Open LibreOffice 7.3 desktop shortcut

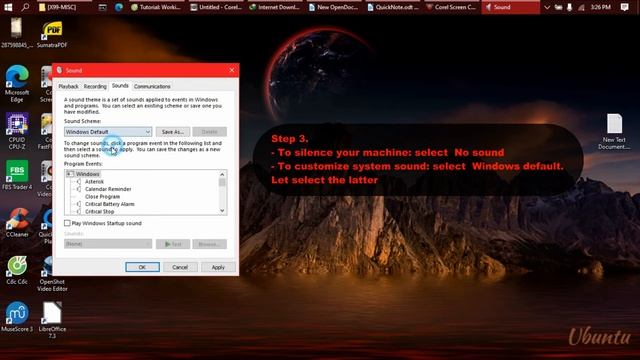tap(52, 320)
